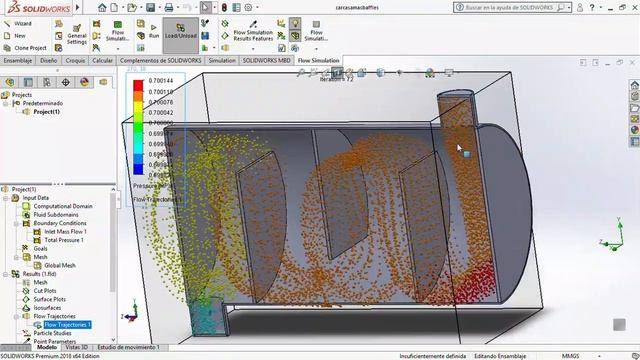Screen dimensions: 640x360
Task: Click the Print icon
Action: [x=169, y=7]
